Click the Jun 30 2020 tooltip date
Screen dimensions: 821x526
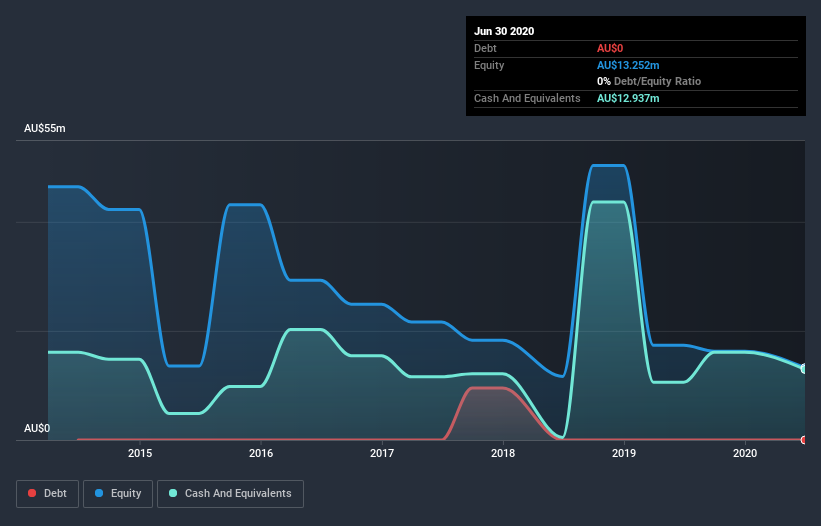(504, 31)
